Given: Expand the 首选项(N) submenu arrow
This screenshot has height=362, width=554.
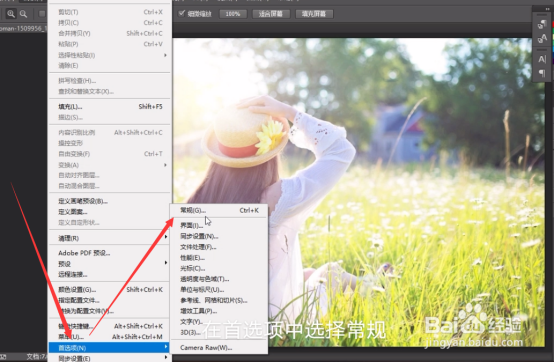Looking at the screenshot, I should [x=165, y=347].
